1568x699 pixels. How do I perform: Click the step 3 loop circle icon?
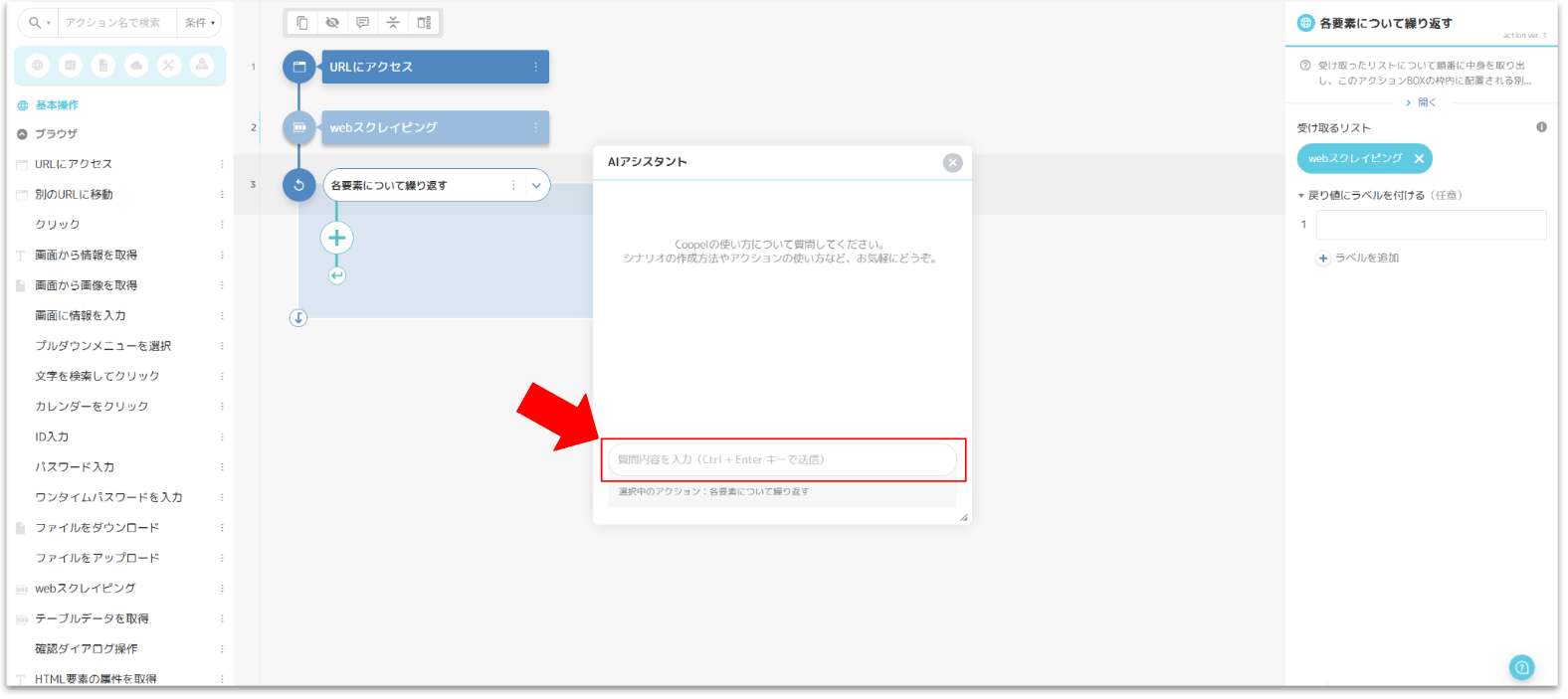tap(298, 185)
